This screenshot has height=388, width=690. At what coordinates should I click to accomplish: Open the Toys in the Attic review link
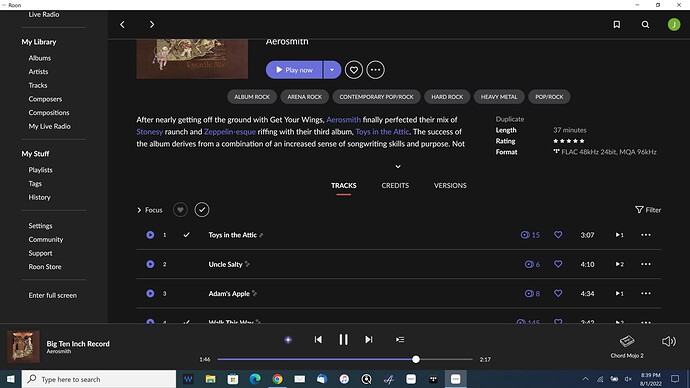tap(382, 132)
